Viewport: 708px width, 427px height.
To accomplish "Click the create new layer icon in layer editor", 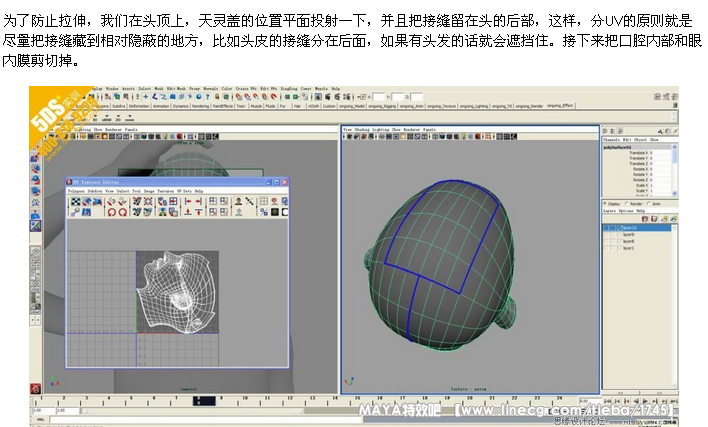I will tap(664, 218).
